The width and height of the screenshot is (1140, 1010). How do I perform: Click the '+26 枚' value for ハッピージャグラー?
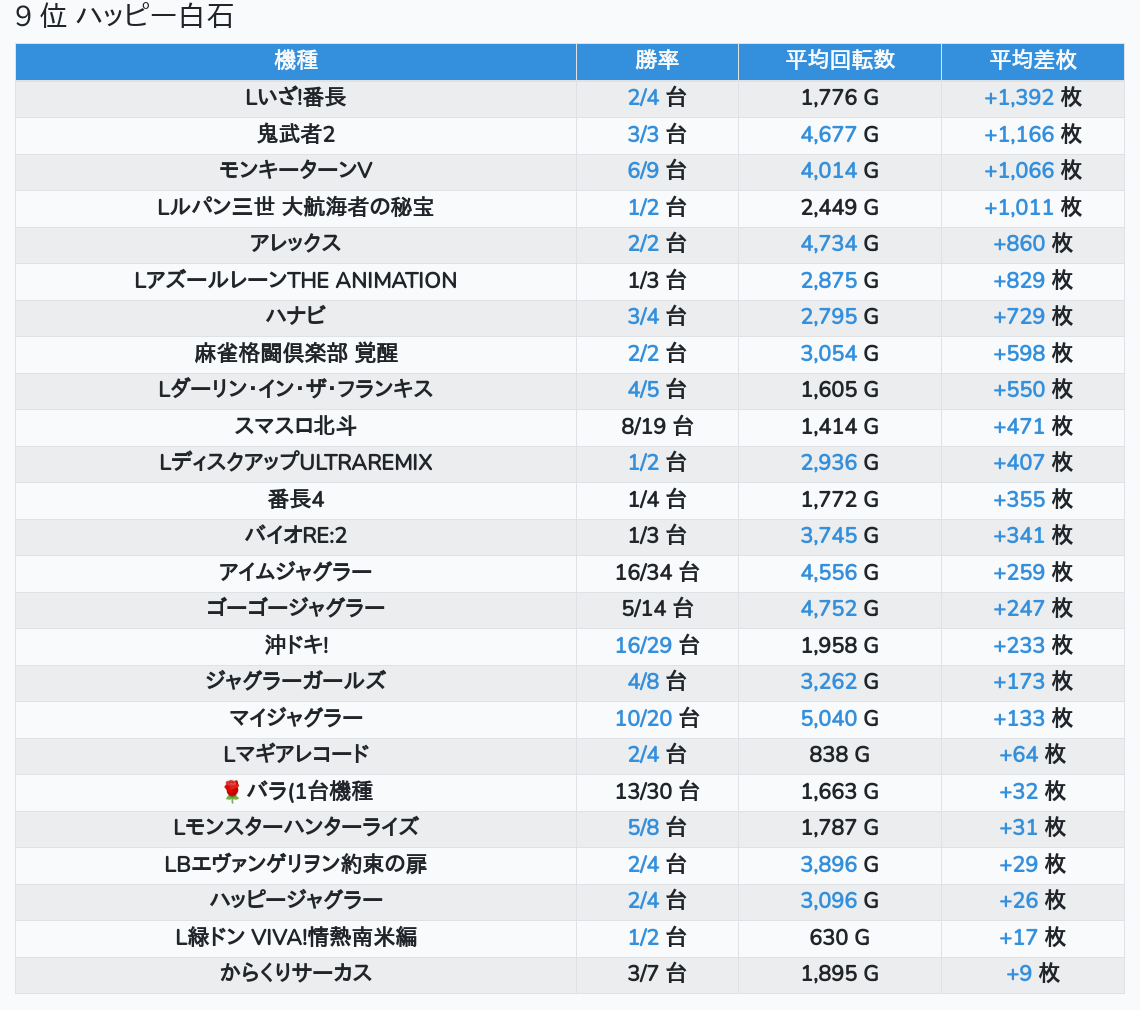click(1032, 901)
